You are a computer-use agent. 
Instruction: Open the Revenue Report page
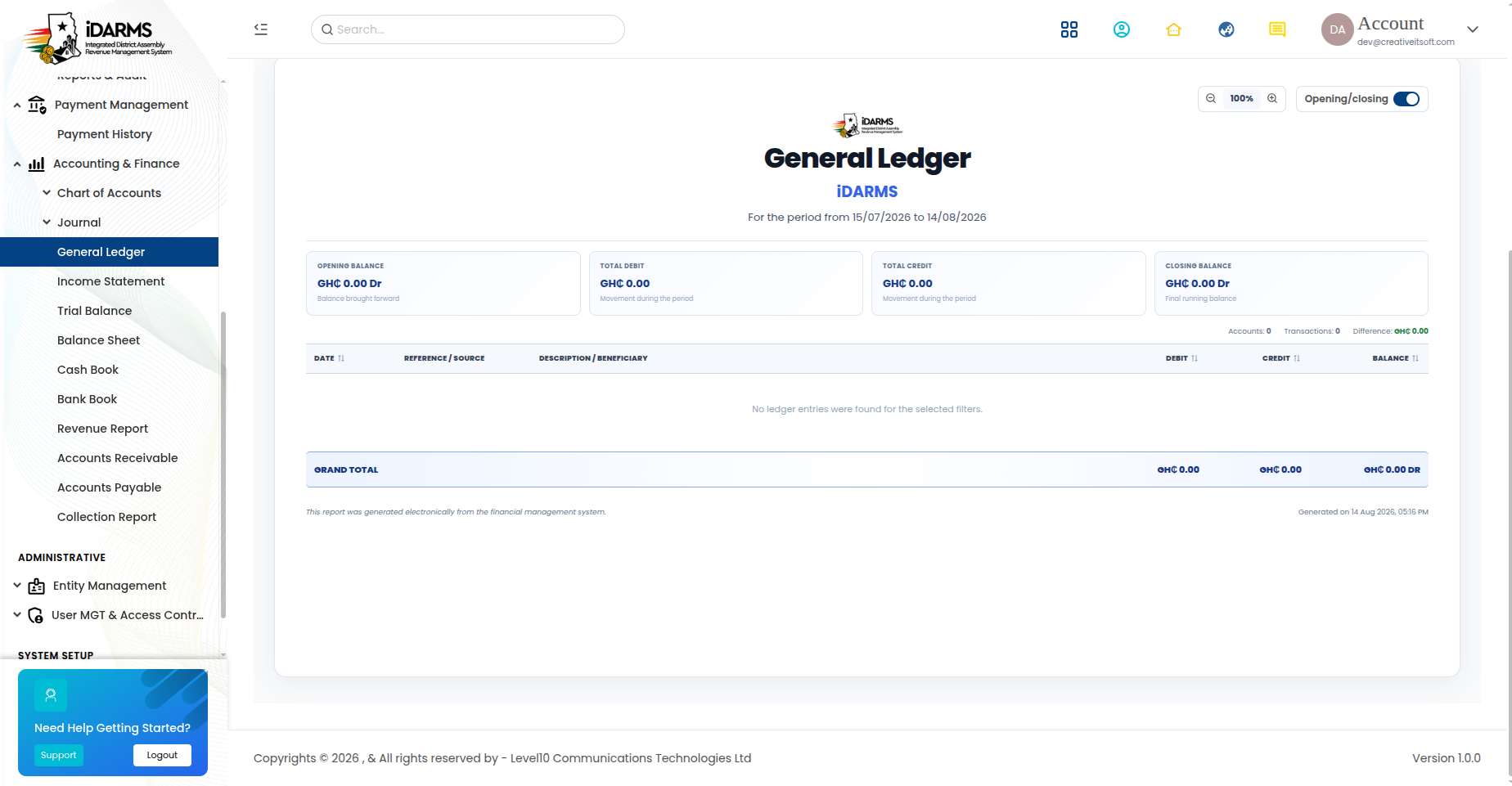pyautogui.click(x=102, y=429)
